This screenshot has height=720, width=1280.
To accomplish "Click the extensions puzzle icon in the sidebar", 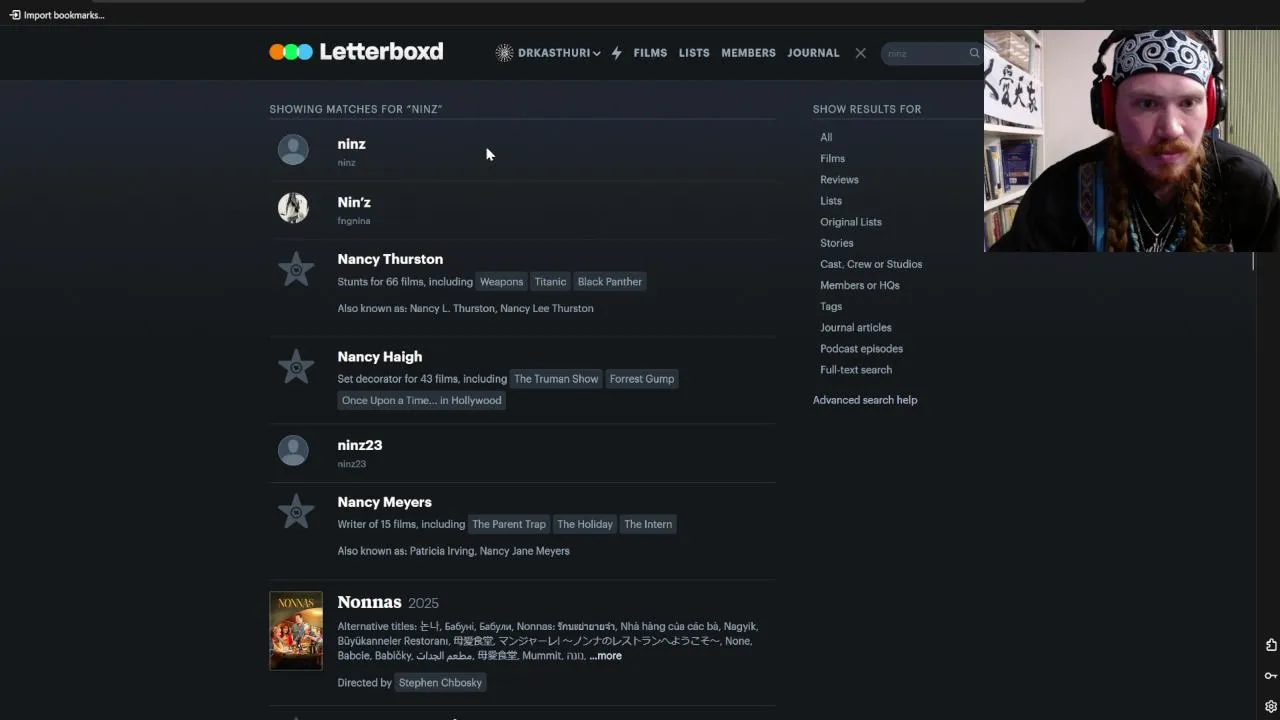I will click(x=1271, y=645).
